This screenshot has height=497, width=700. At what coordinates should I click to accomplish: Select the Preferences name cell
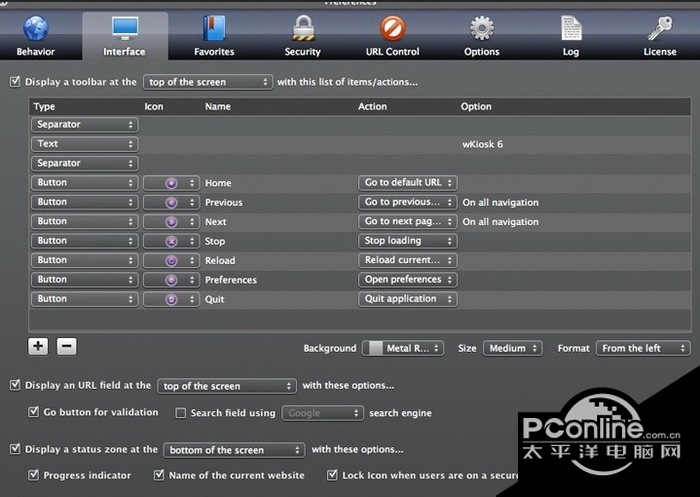231,280
